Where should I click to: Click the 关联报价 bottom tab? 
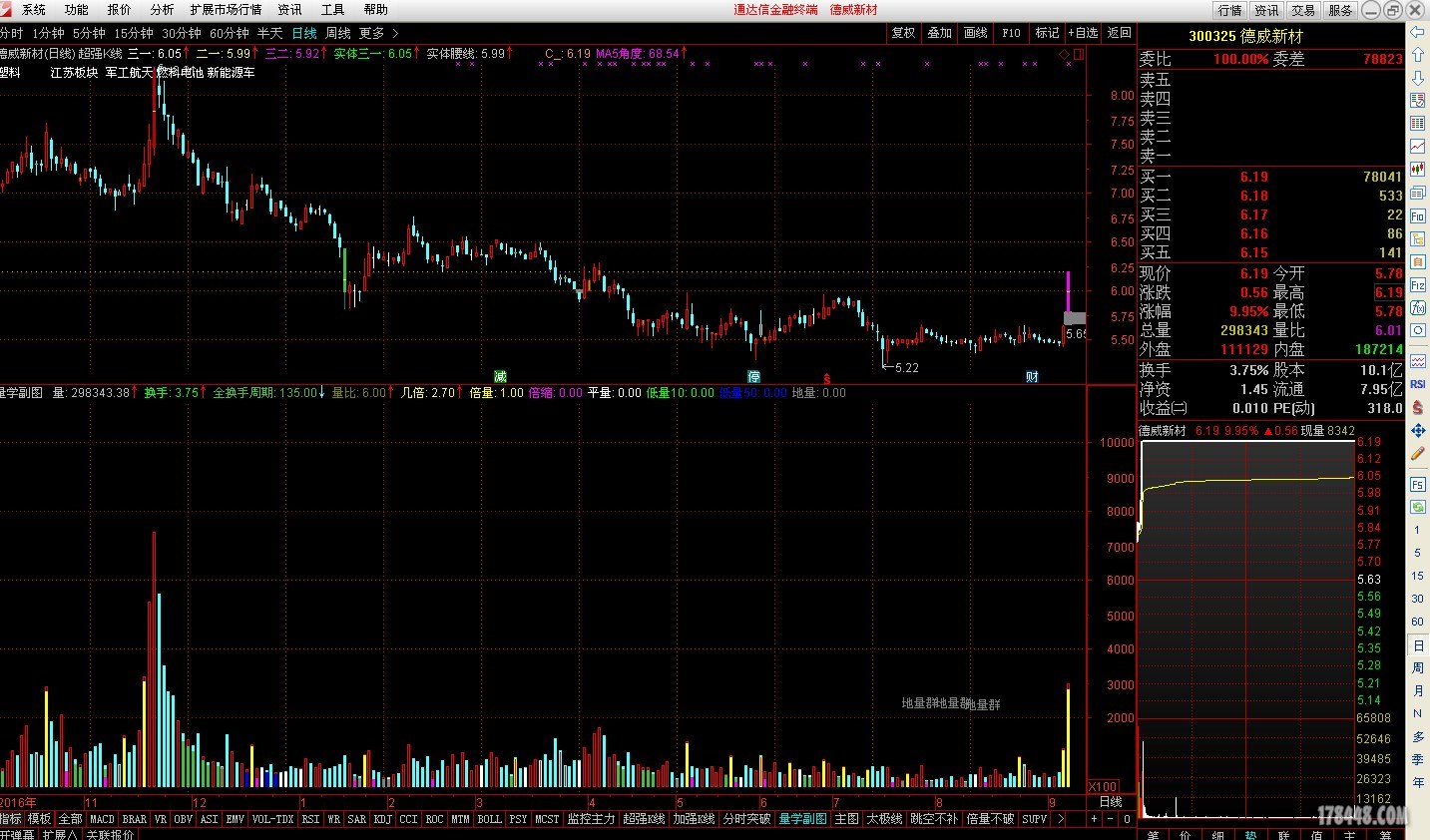(110, 834)
